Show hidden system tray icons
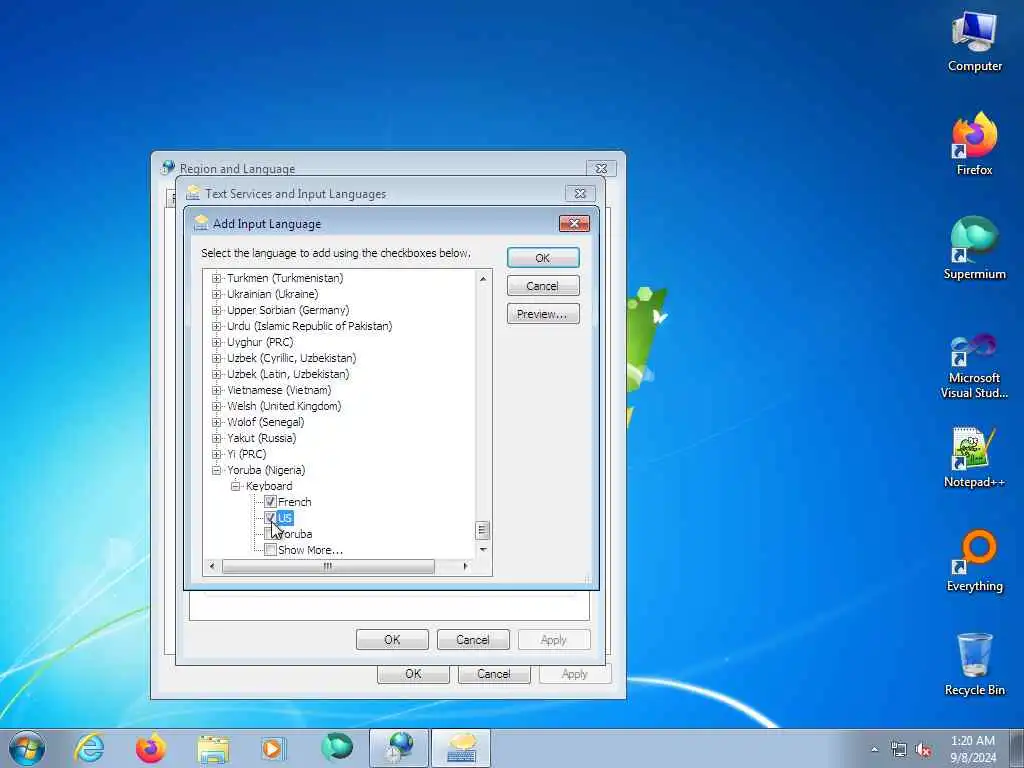This screenshot has width=1024, height=768. point(874,750)
